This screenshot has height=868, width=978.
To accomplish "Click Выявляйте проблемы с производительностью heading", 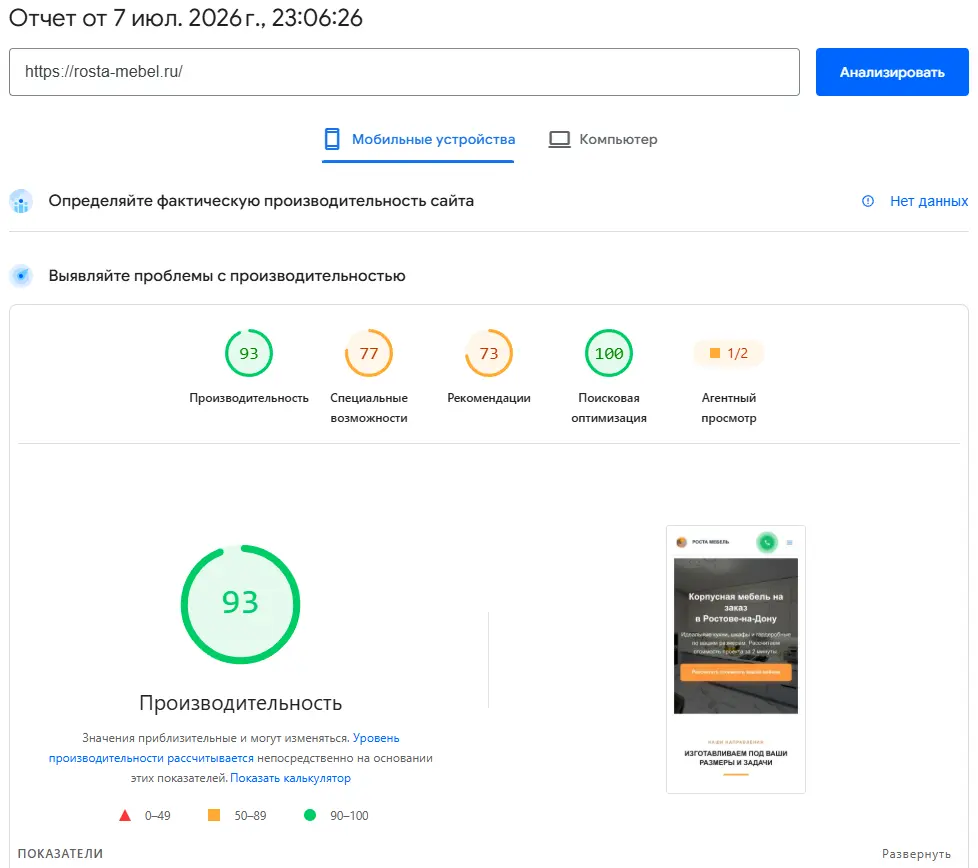I will [x=227, y=276].
